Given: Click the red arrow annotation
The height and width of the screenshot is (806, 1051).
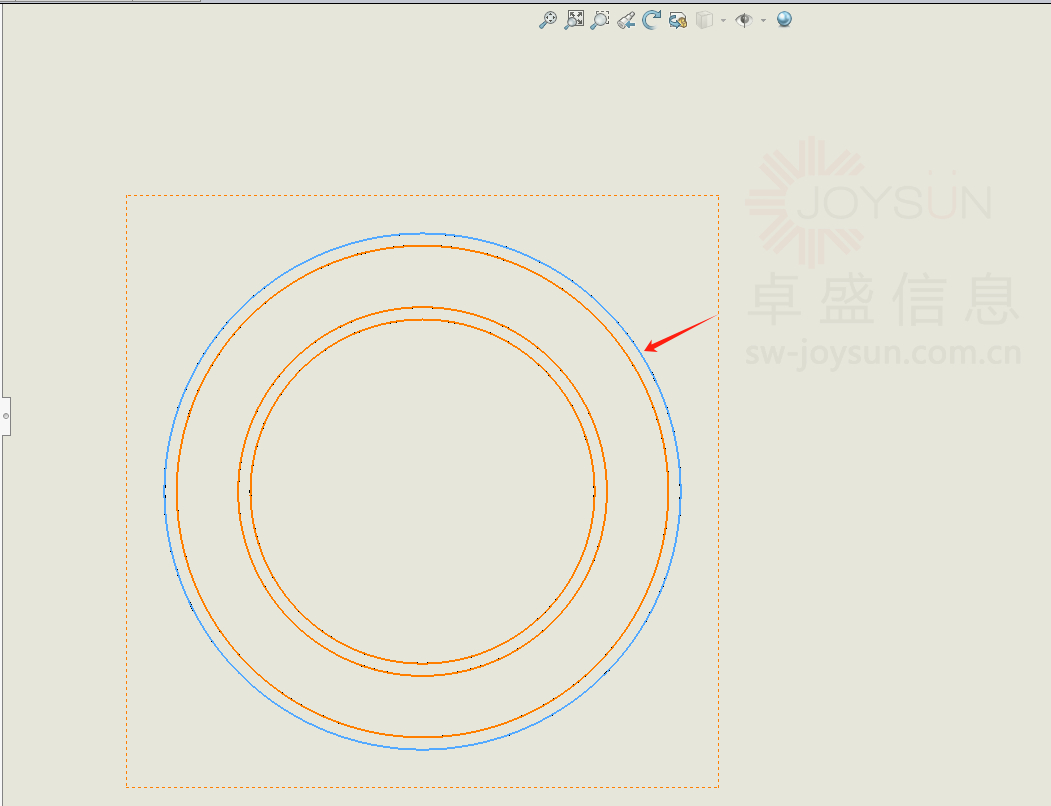Looking at the screenshot, I should click(680, 333).
